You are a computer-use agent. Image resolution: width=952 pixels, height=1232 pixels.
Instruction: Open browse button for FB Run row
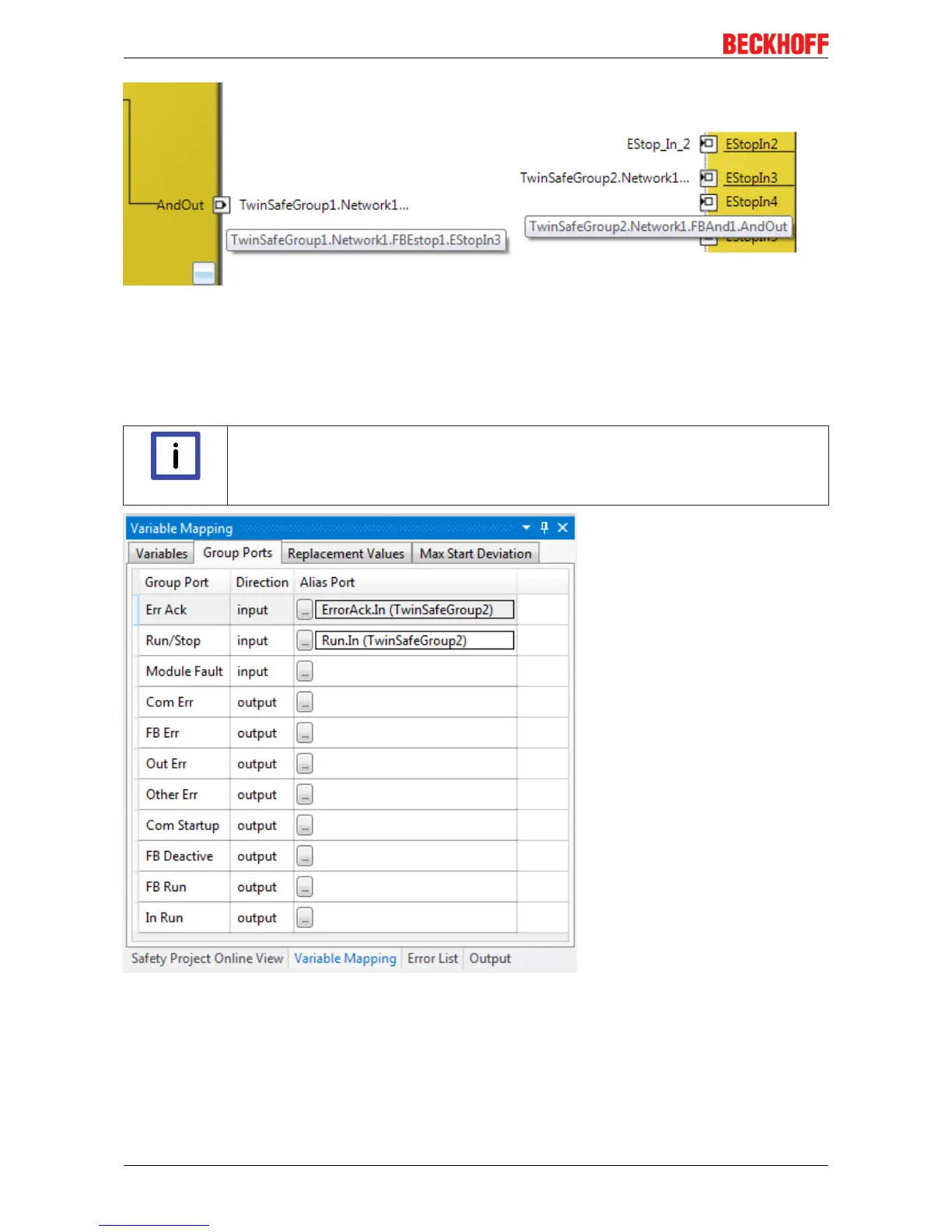pos(305,887)
